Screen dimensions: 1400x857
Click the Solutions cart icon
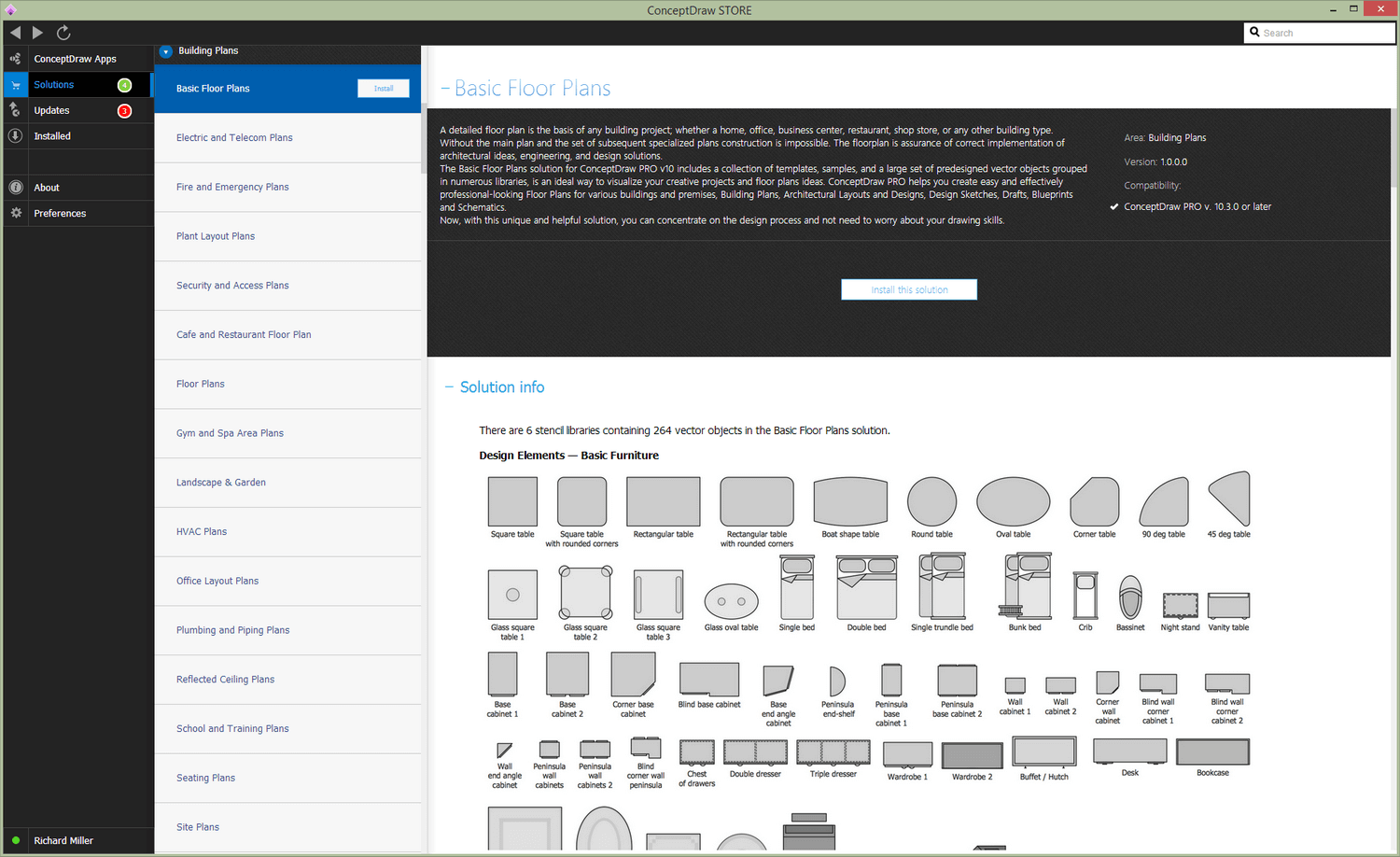[15, 85]
